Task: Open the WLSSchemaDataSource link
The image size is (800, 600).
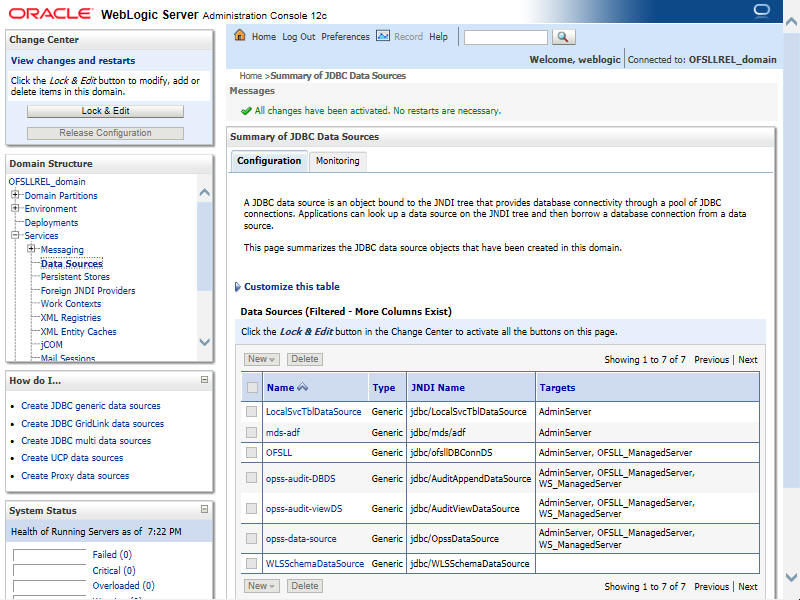Action: point(315,564)
